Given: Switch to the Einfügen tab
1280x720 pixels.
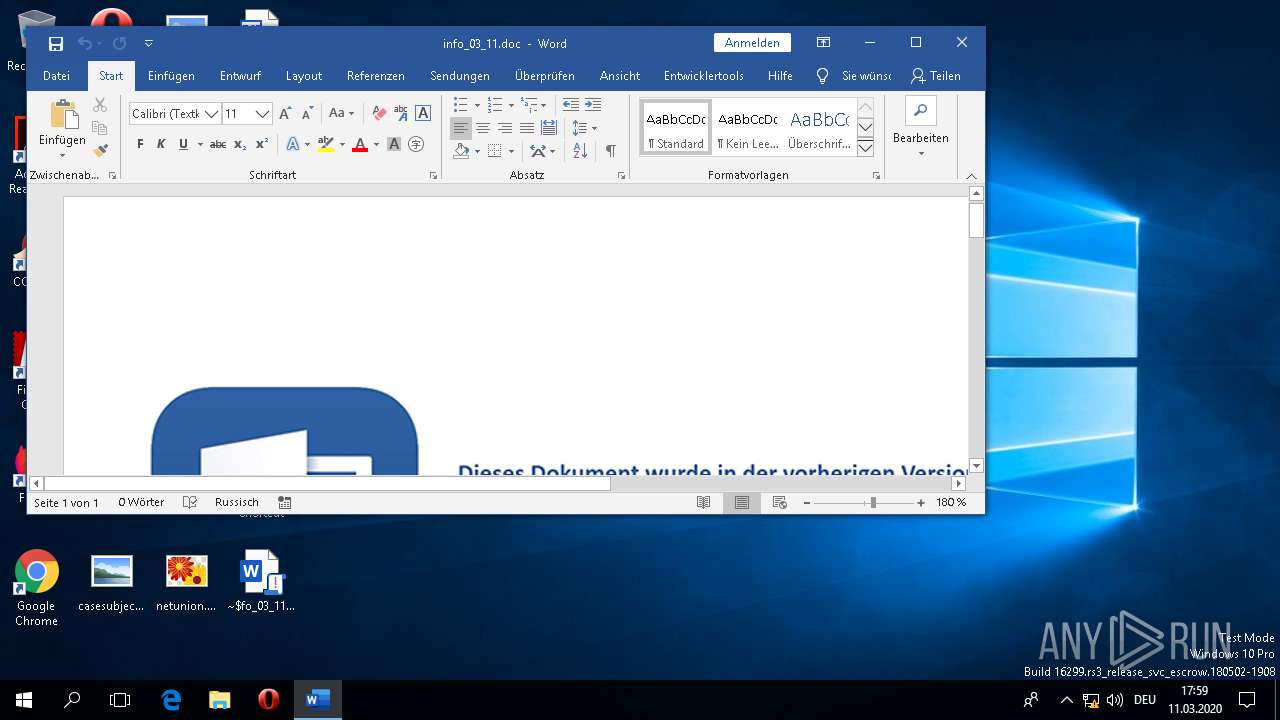Looking at the screenshot, I should (171, 76).
